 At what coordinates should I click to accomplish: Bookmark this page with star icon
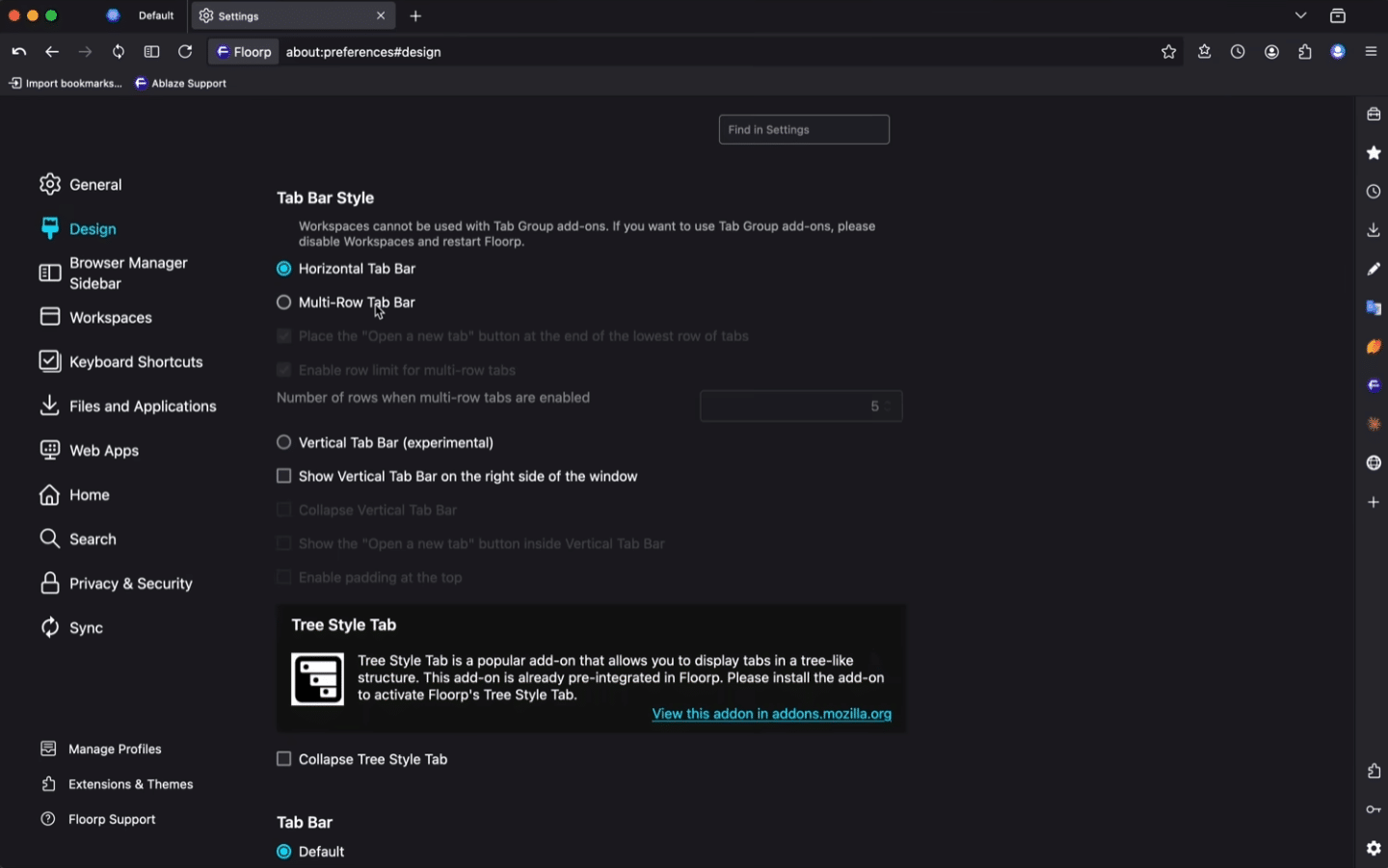click(x=1169, y=52)
